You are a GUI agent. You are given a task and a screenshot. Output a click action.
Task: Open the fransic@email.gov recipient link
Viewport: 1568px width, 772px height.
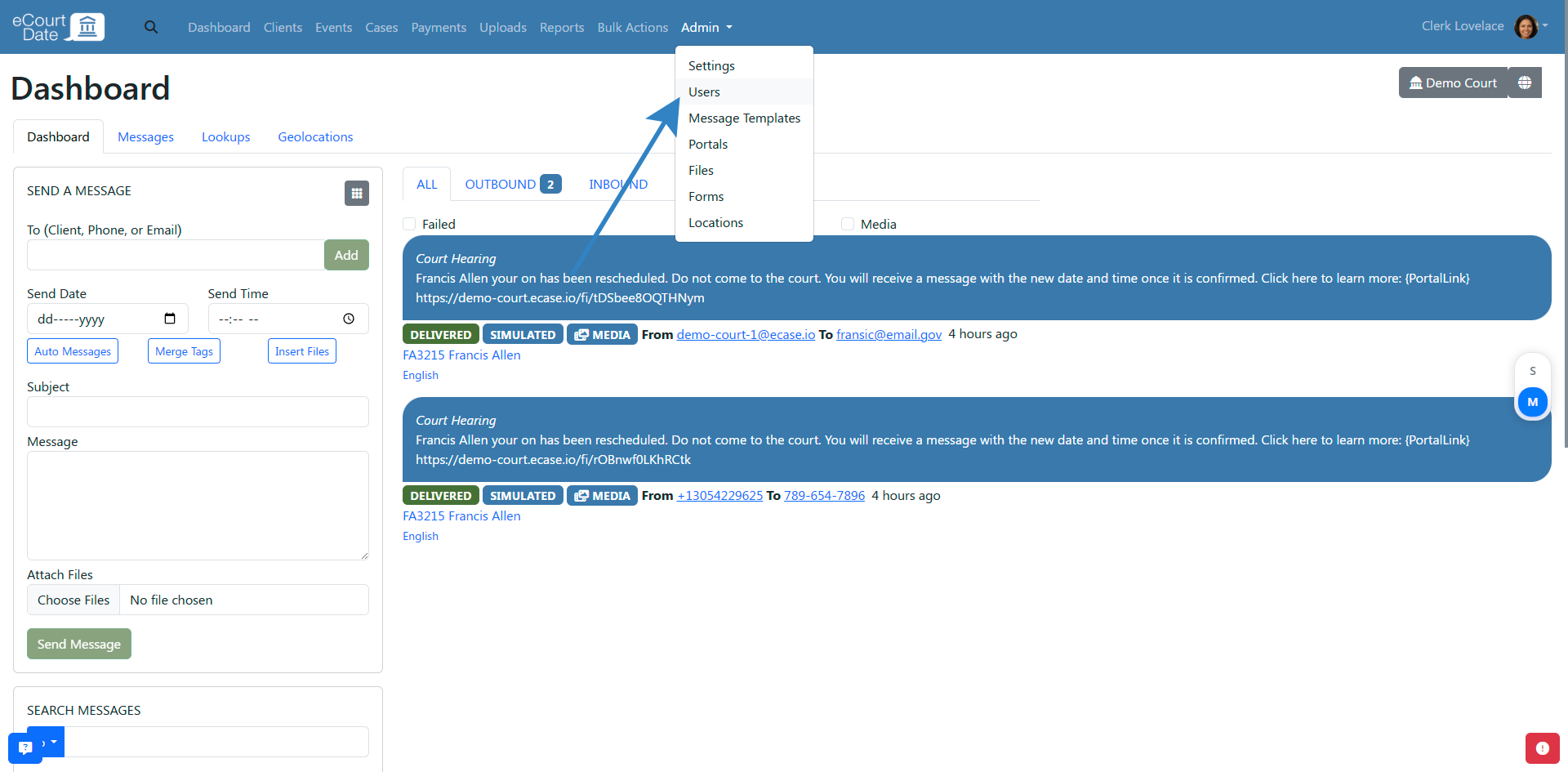pos(889,334)
